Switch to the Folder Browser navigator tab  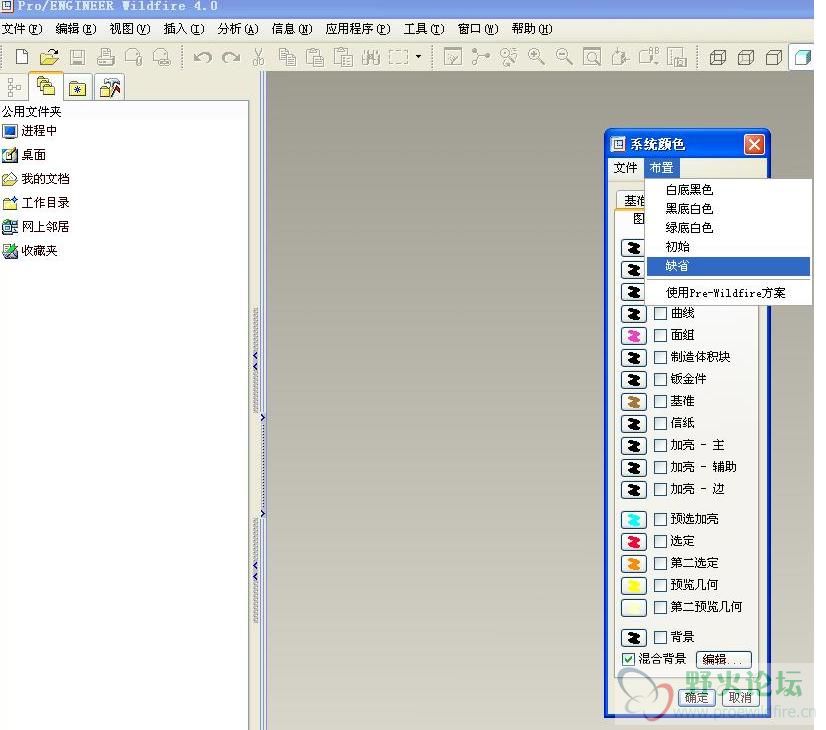(x=46, y=86)
